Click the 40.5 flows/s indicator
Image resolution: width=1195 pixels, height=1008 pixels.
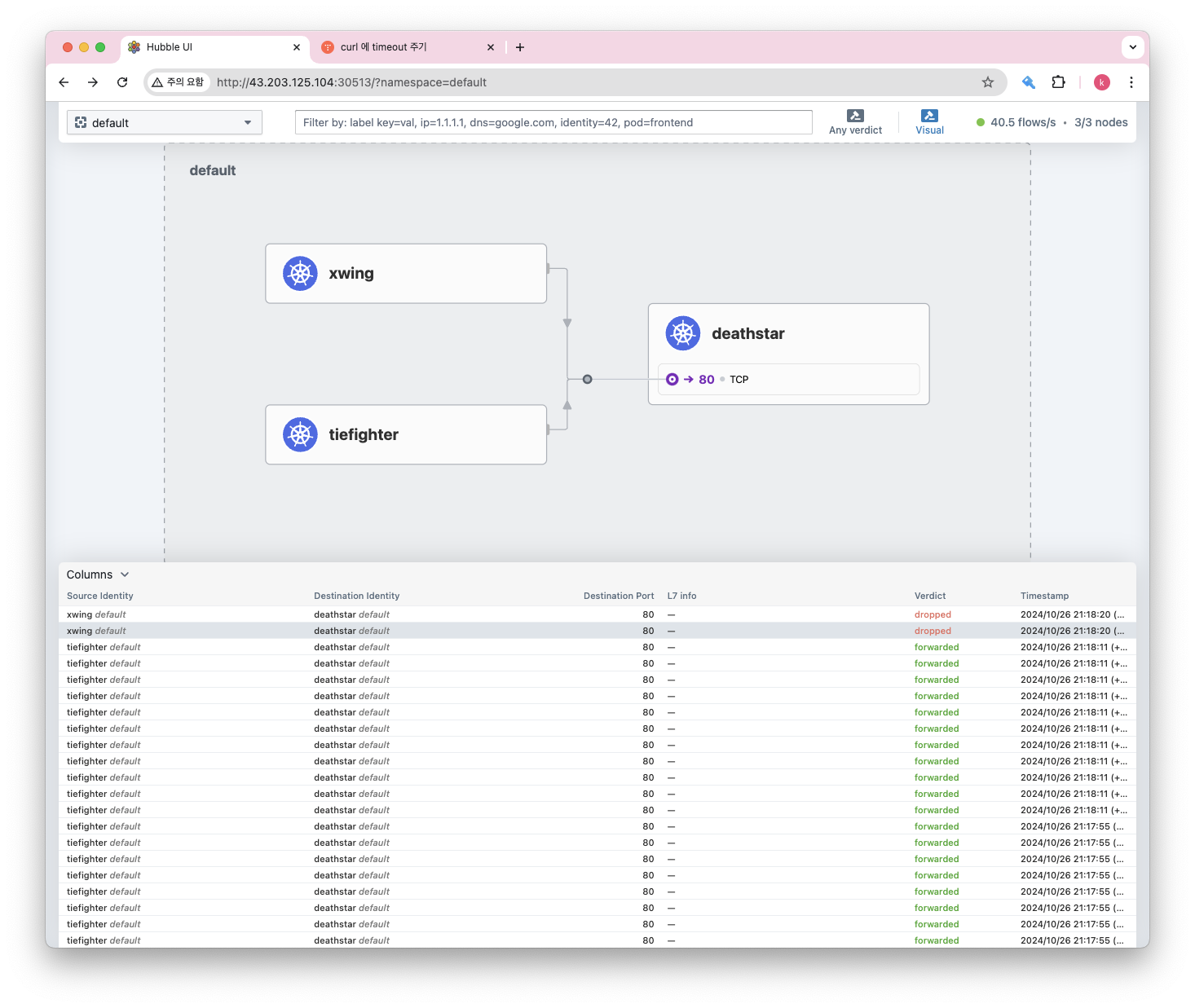click(1023, 122)
